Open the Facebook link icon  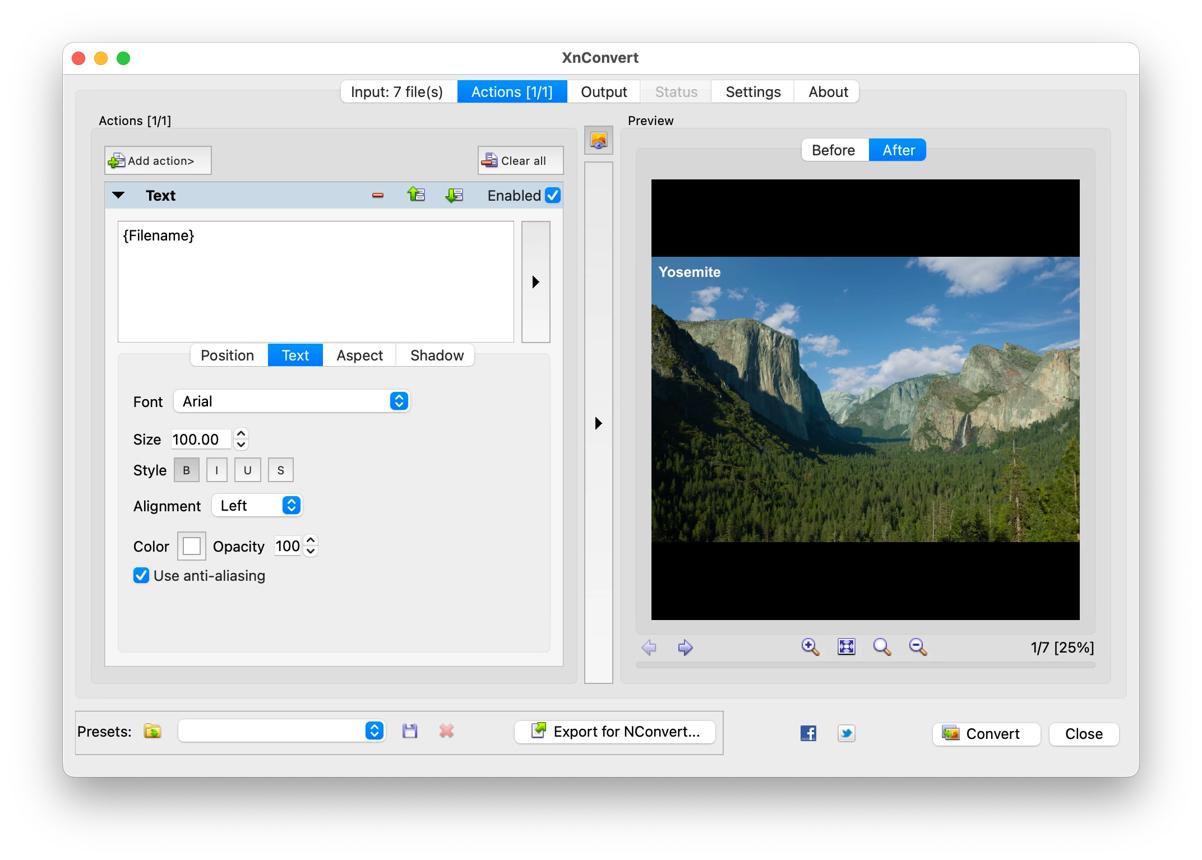click(808, 733)
